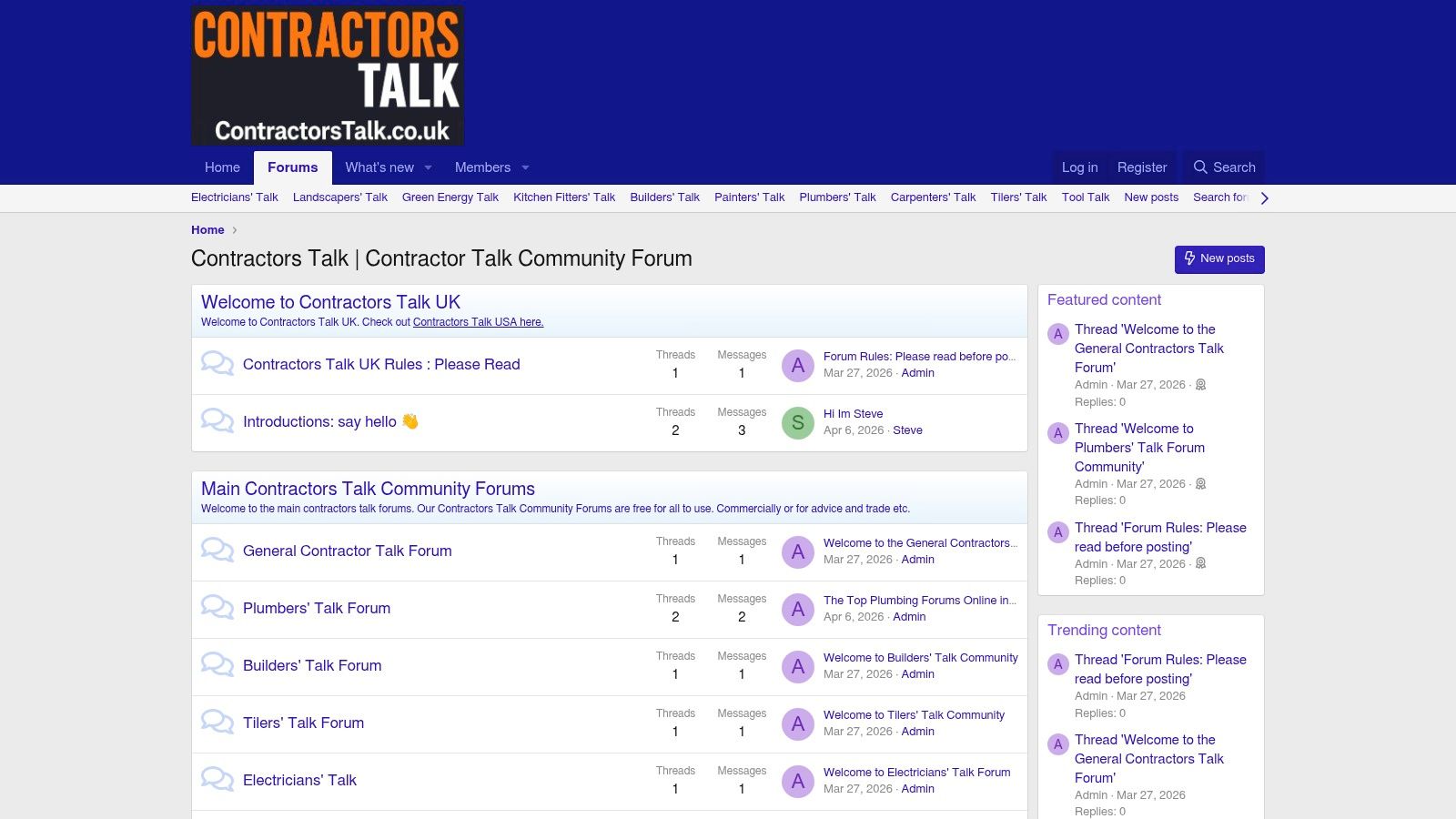Click Admin avatar in Builders' Talk Forum row
Viewport: 1456px width, 819px height.
point(798,666)
